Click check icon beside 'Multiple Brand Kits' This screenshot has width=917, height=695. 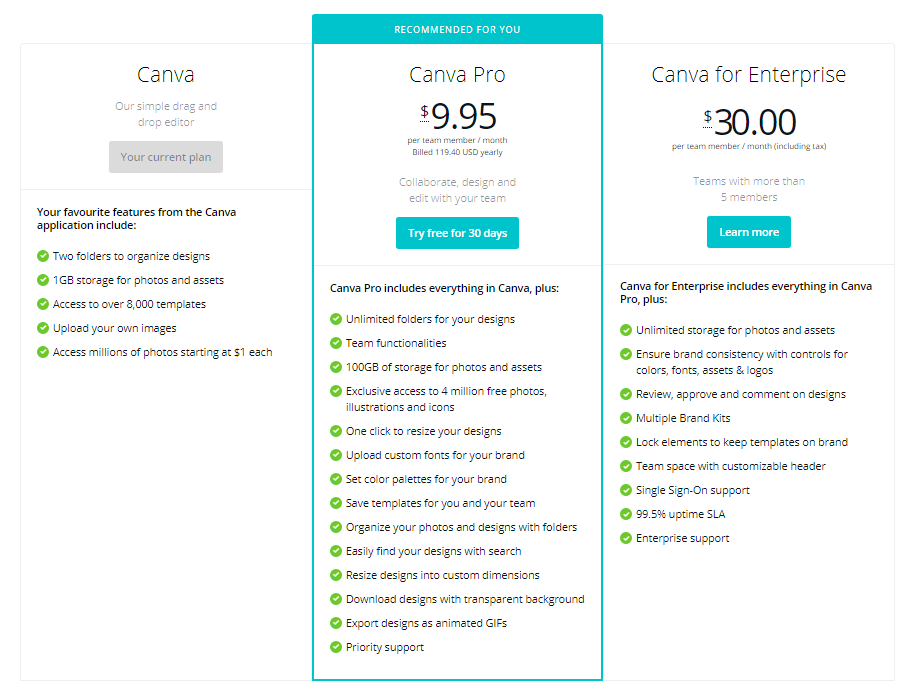click(x=626, y=418)
